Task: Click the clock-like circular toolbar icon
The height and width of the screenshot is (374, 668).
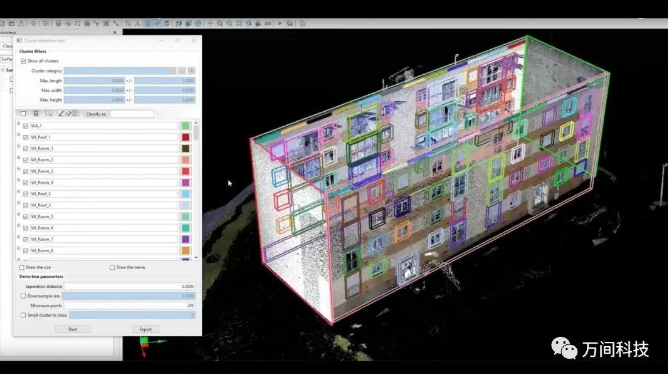Action: [x=198, y=23]
